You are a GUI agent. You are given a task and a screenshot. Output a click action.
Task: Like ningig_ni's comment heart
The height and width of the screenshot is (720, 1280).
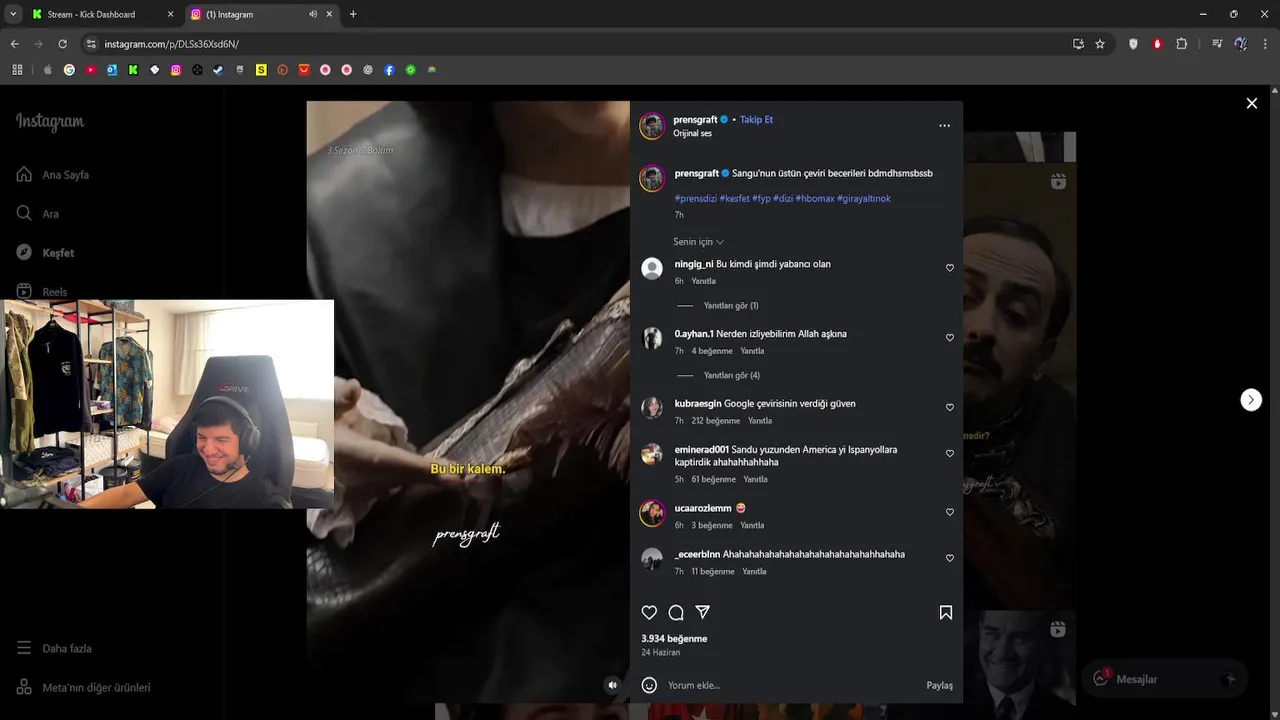tap(950, 267)
